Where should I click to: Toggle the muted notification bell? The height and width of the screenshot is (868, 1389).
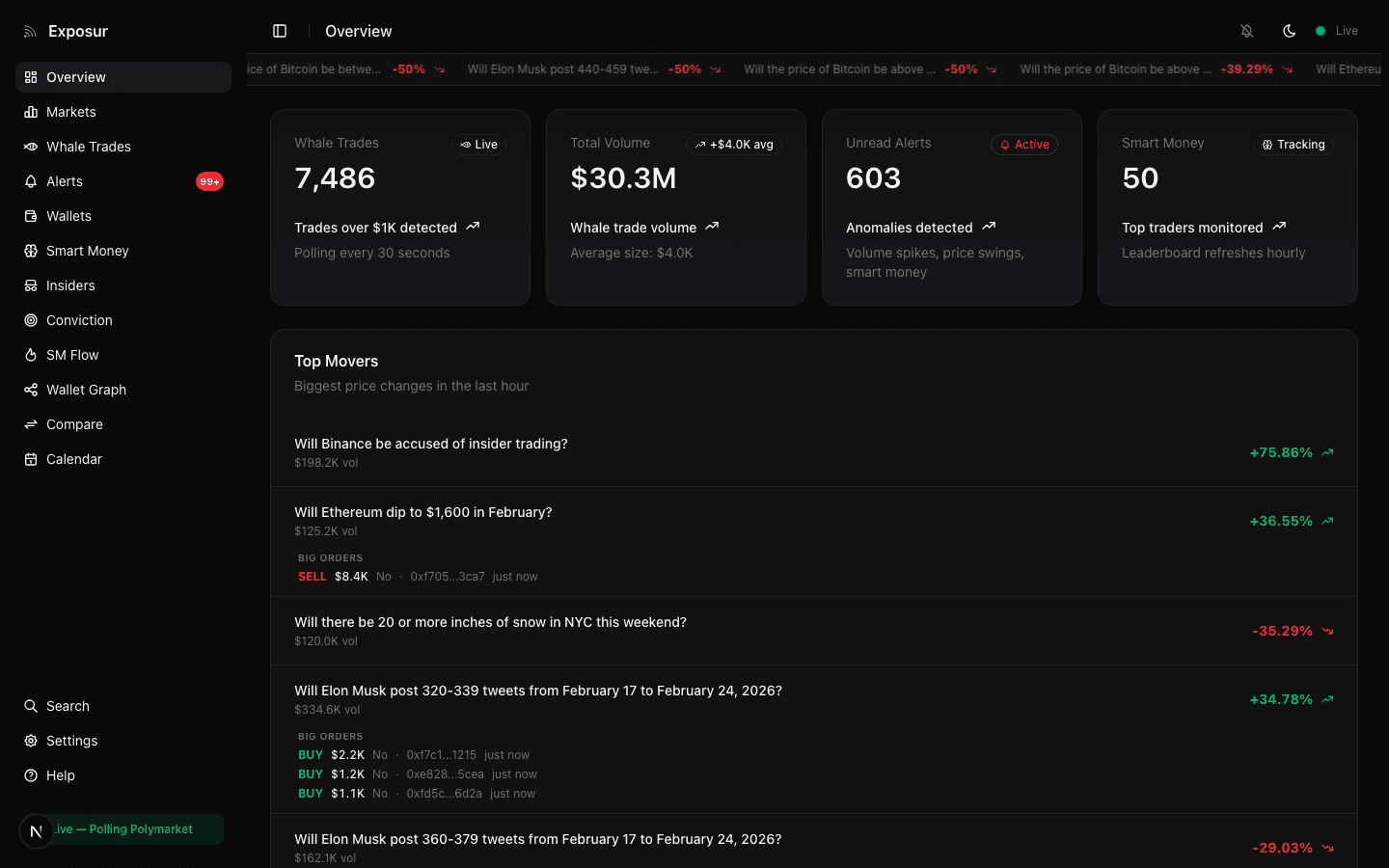pyautogui.click(x=1247, y=31)
